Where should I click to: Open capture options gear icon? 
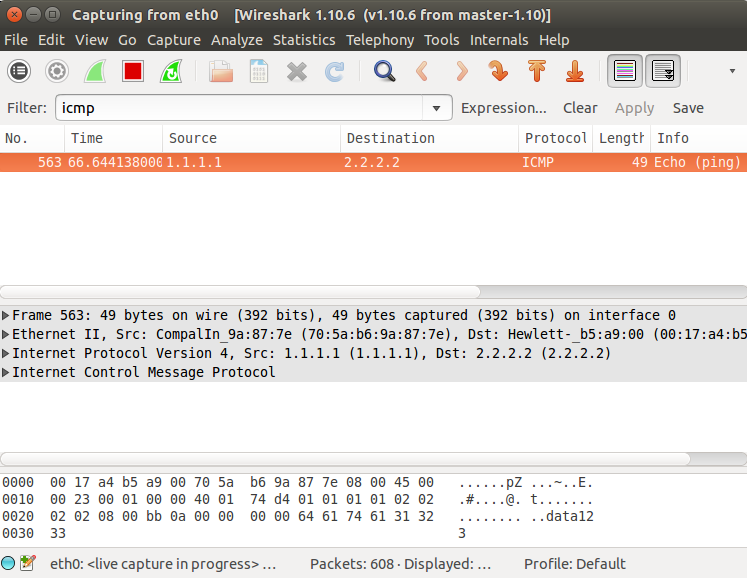tap(57, 71)
